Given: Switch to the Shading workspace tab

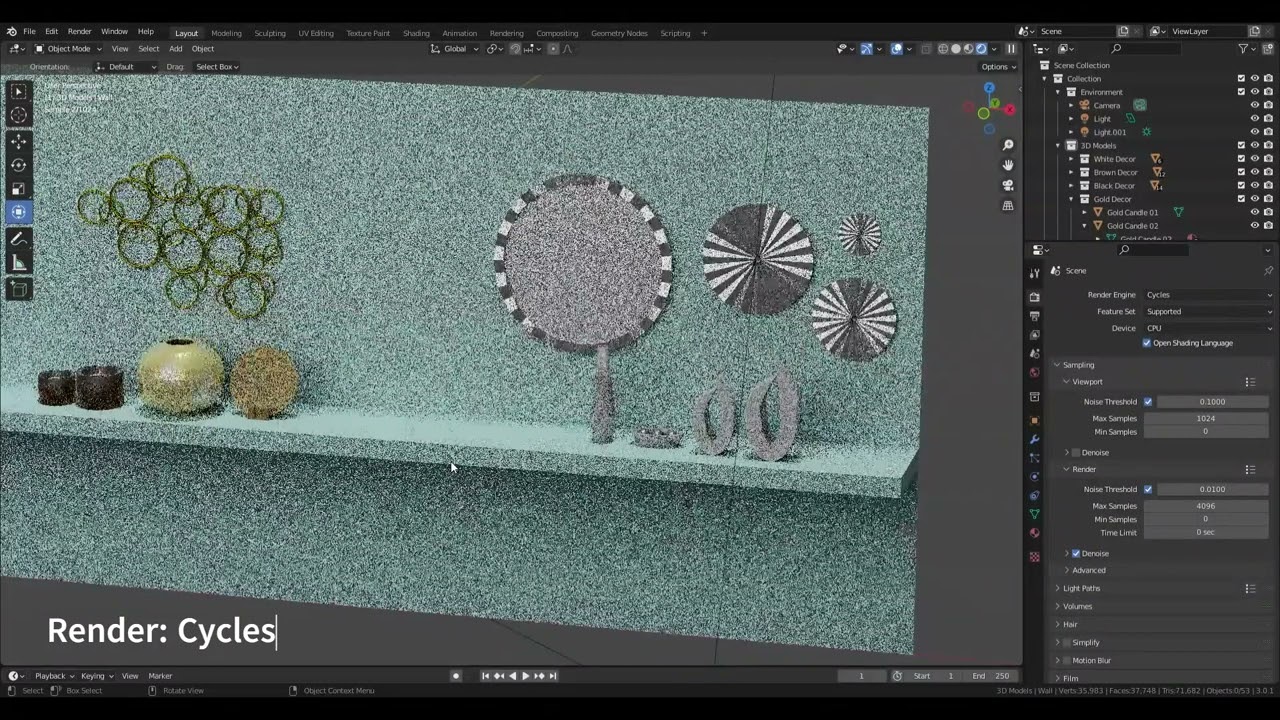Looking at the screenshot, I should click(416, 33).
